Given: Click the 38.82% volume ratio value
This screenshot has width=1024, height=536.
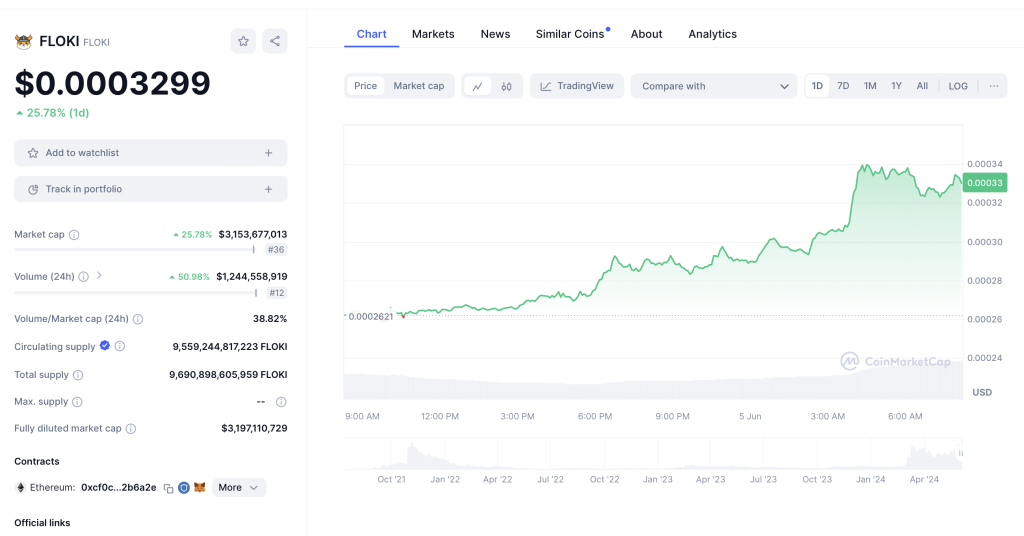Looking at the screenshot, I should (270, 319).
